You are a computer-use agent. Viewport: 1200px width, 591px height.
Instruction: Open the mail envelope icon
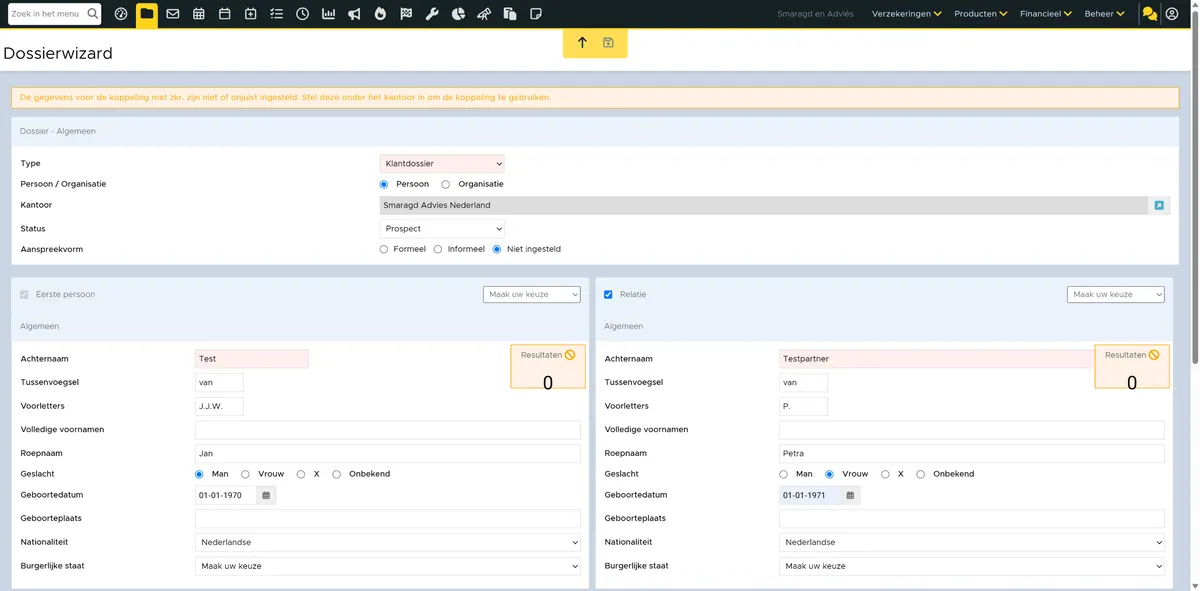click(x=173, y=14)
